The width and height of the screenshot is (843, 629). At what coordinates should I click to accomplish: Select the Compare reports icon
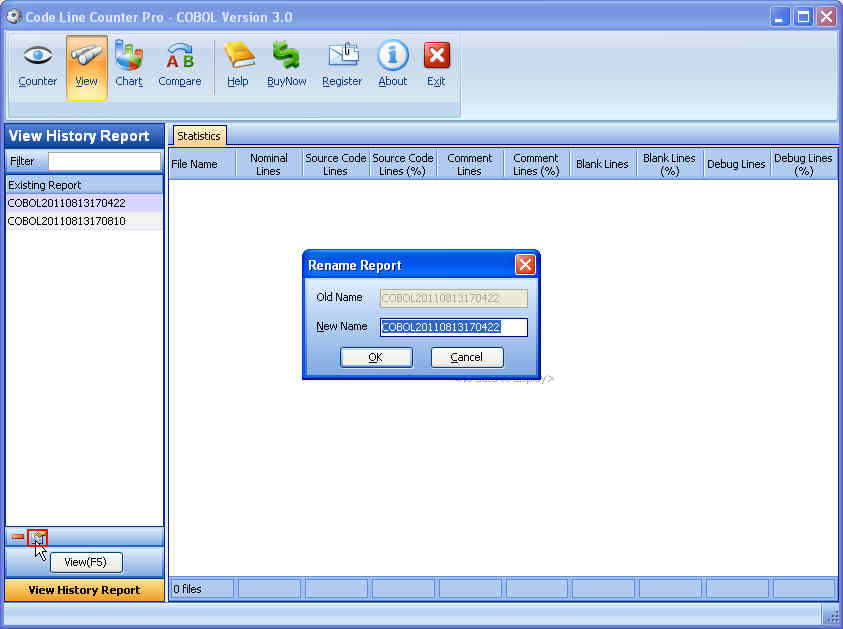(x=179, y=63)
